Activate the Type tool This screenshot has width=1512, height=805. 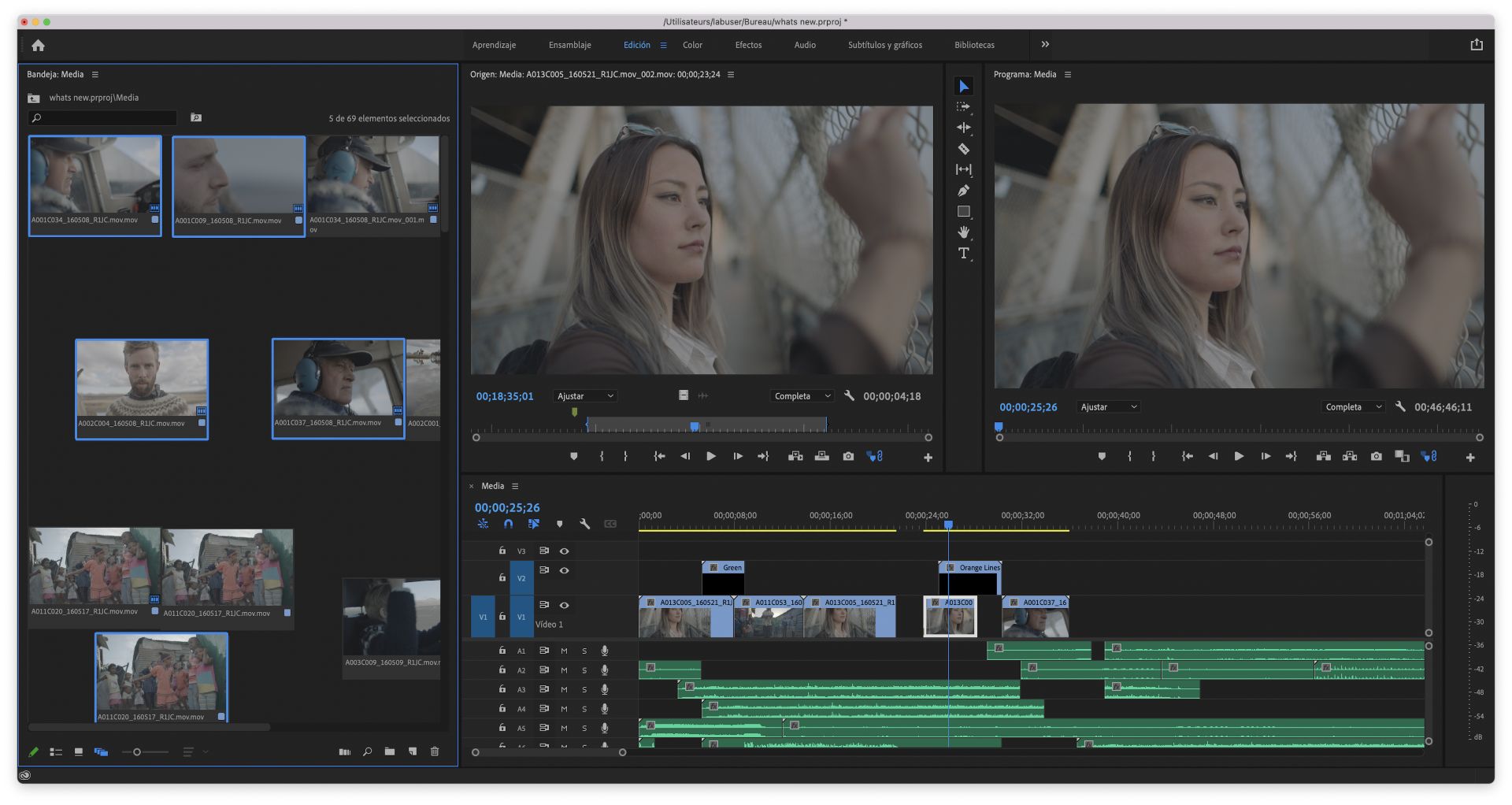click(963, 253)
